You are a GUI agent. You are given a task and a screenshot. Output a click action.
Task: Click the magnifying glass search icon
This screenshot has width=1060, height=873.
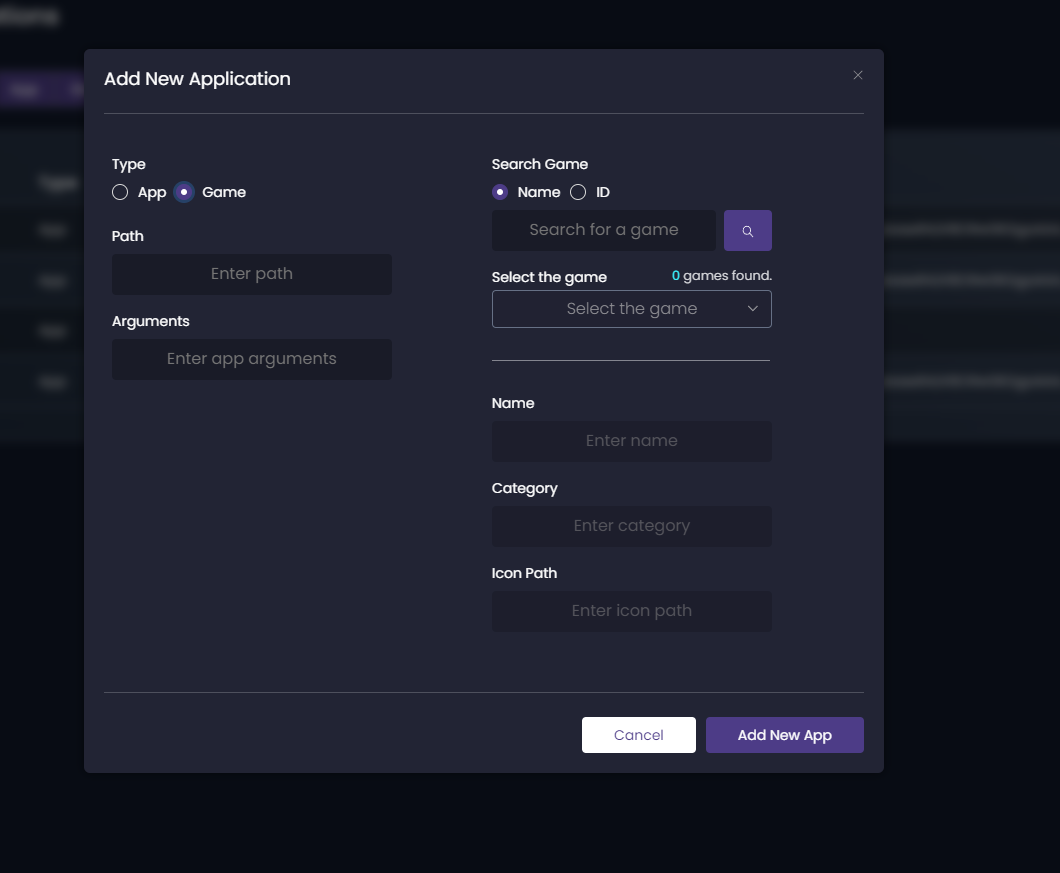pyautogui.click(x=747, y=230)
